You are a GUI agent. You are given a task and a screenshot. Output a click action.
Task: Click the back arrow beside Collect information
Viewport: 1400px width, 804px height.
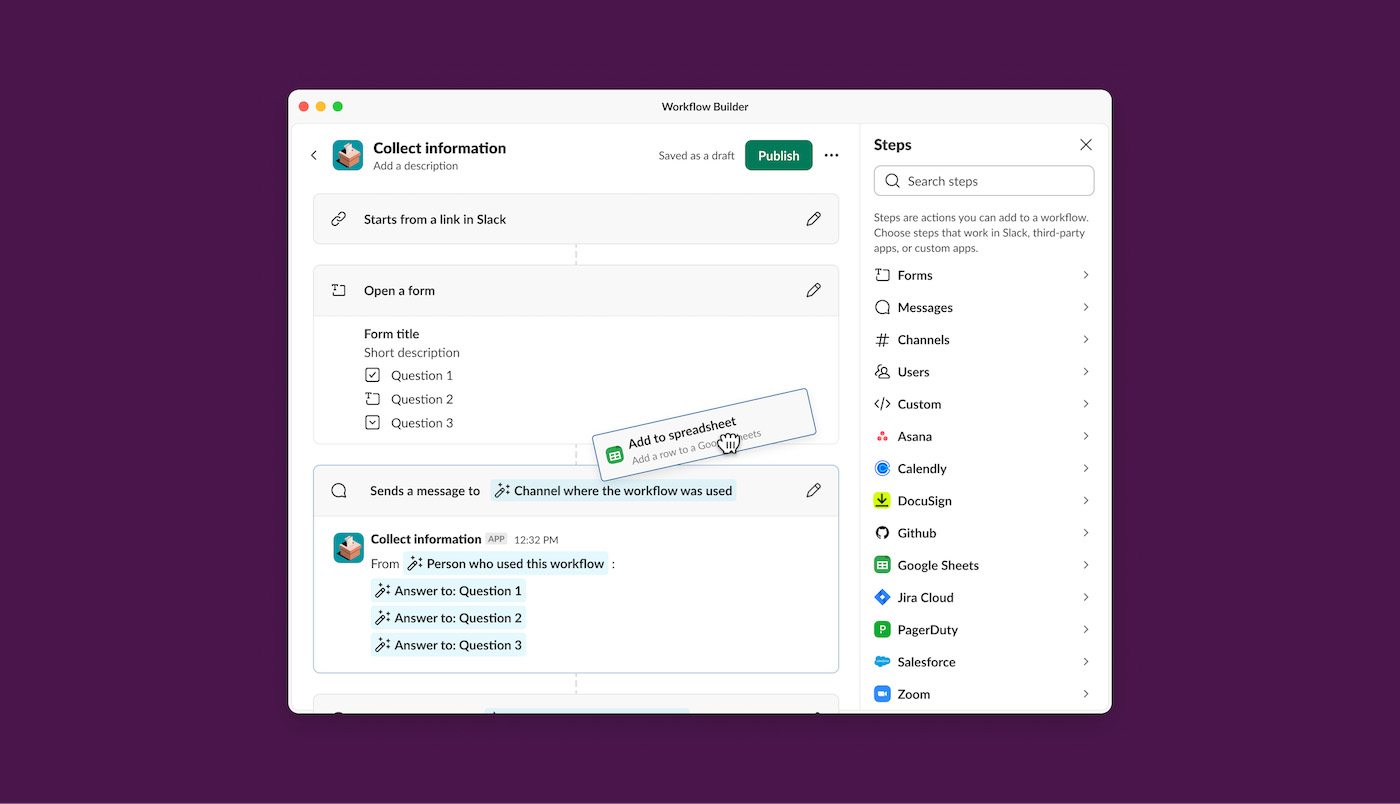pos(314,155)
